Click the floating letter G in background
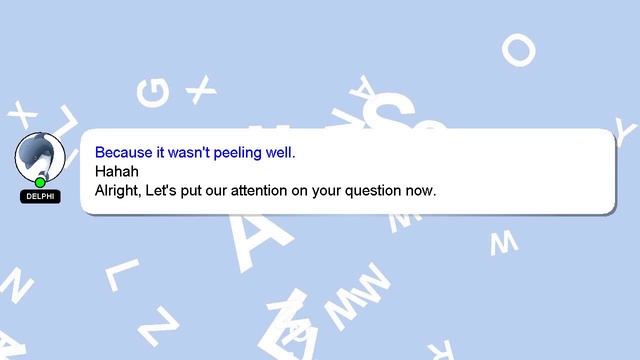The width and height of the screenshot is (640, 360). click(153, 93)
